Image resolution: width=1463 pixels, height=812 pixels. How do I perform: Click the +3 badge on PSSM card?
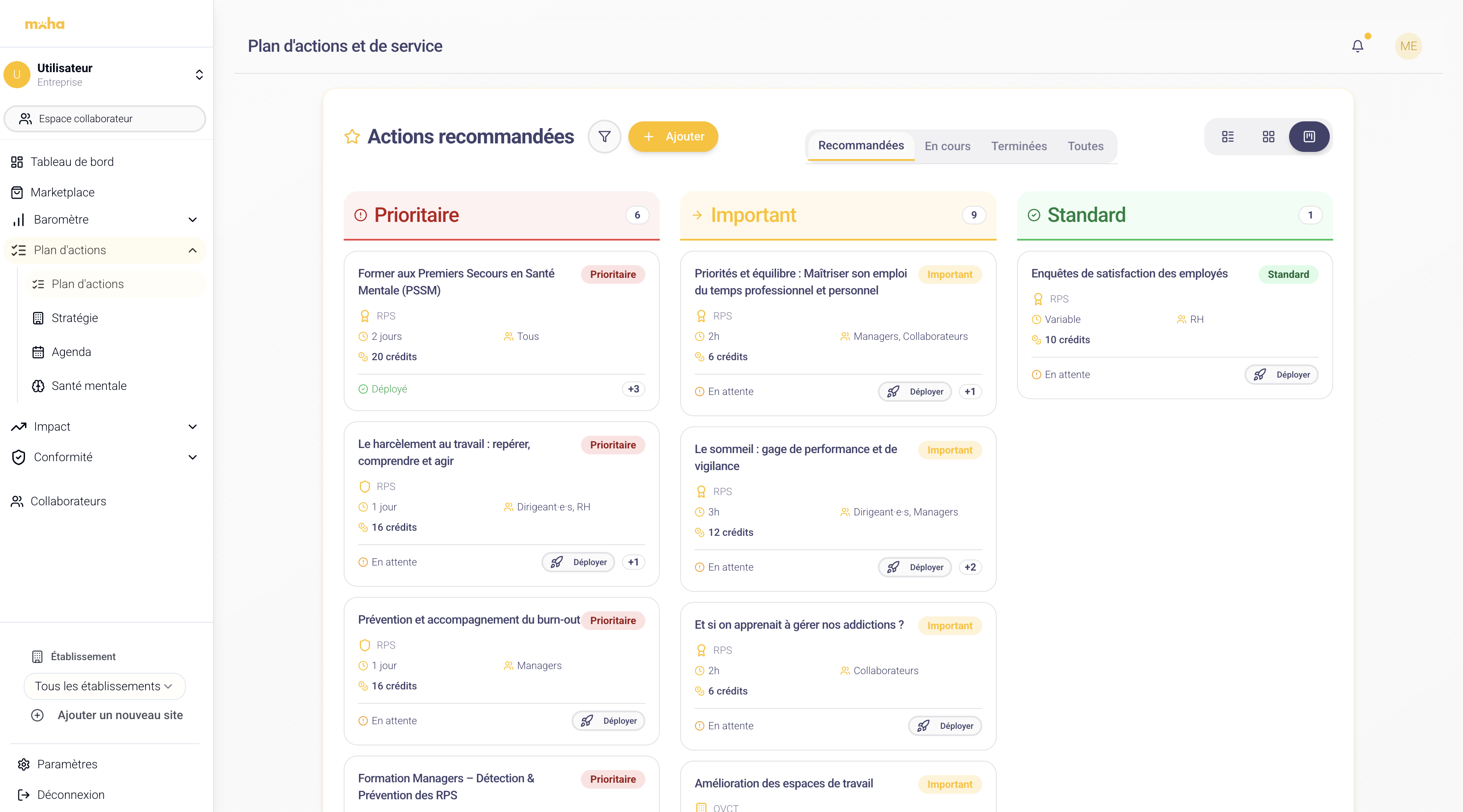(633, 389)
